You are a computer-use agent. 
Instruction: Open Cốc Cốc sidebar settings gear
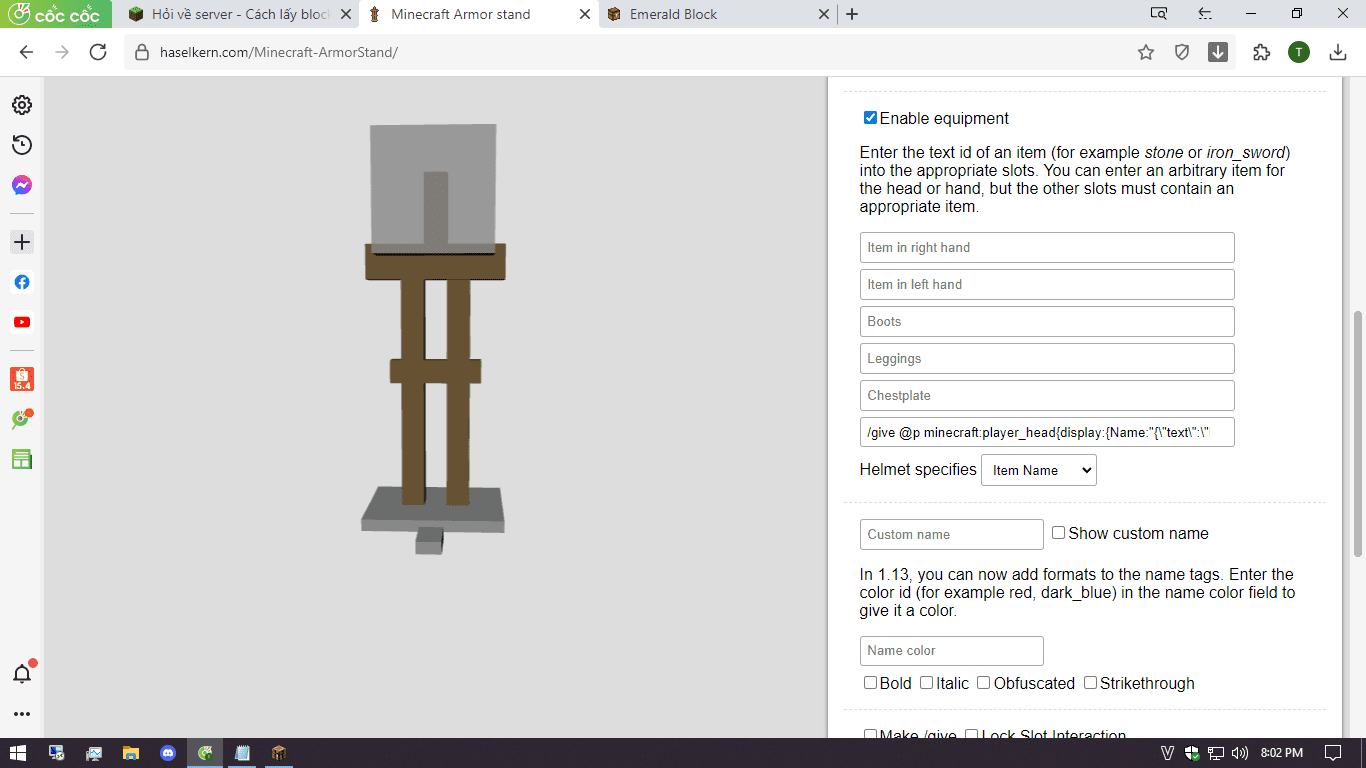coord(22,105)
